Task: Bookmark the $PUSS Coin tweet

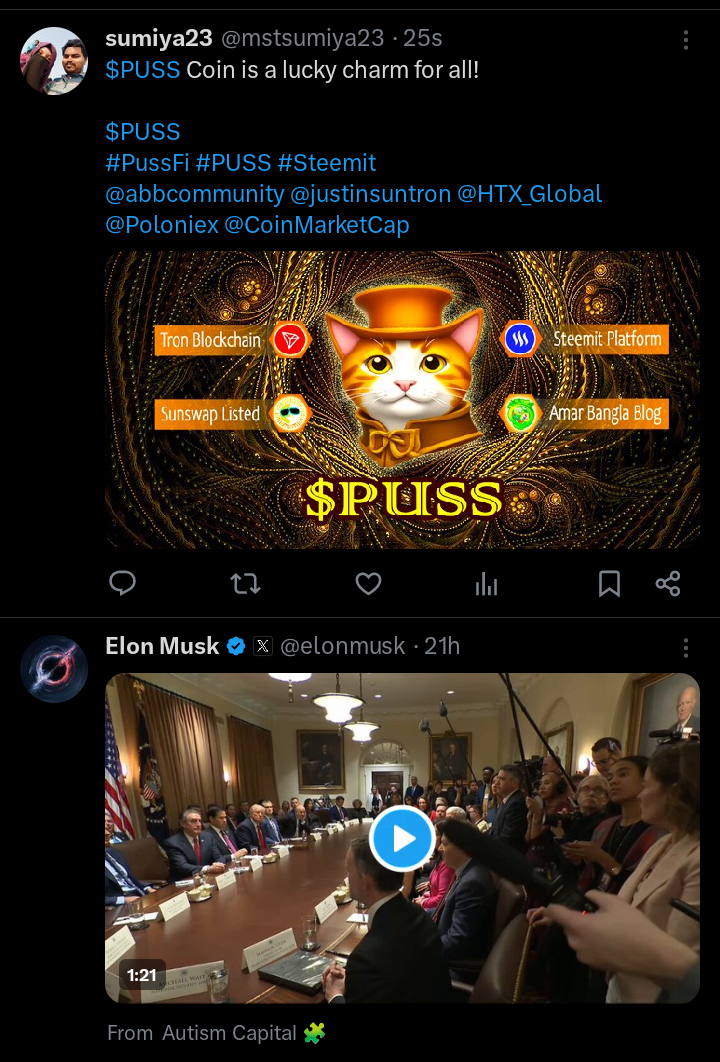Action: (609, 583)
